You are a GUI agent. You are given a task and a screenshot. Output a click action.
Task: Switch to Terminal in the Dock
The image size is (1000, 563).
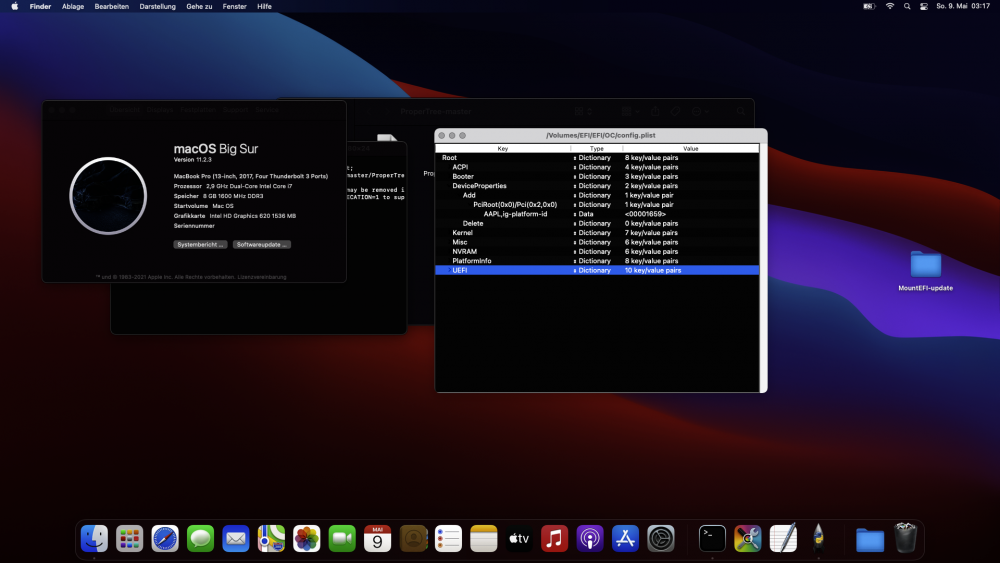coord(712,539)
